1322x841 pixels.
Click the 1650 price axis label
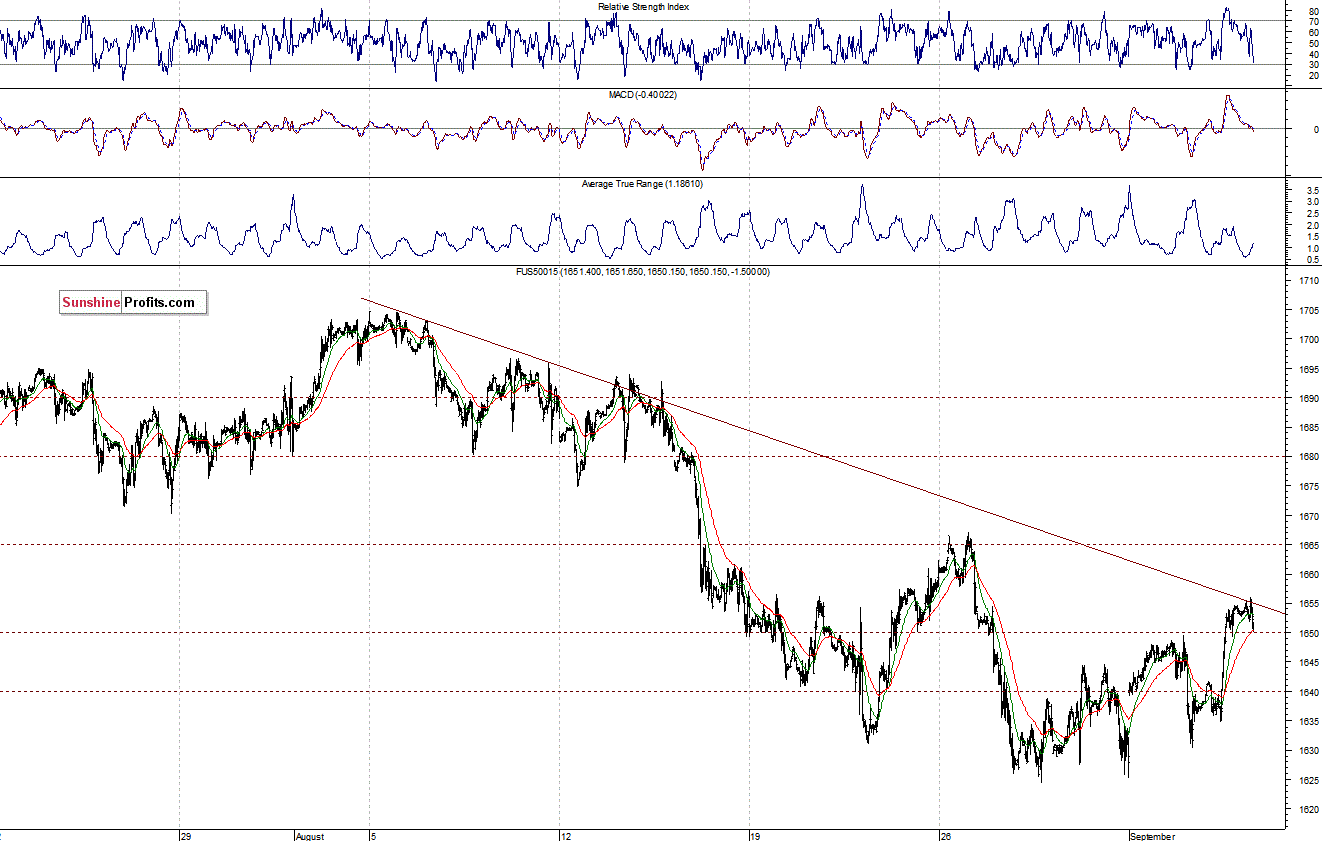tap(1309, 633)
